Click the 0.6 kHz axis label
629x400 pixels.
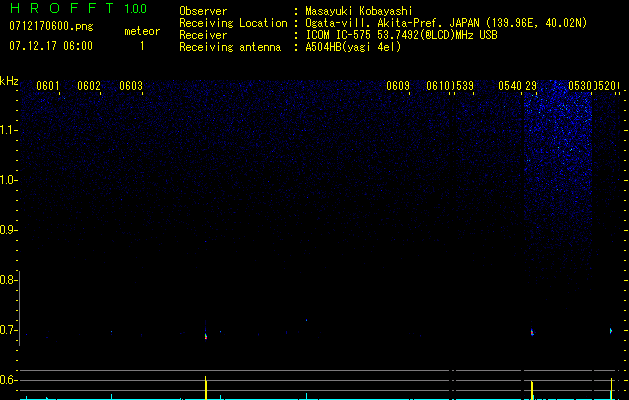click(8, 380)
